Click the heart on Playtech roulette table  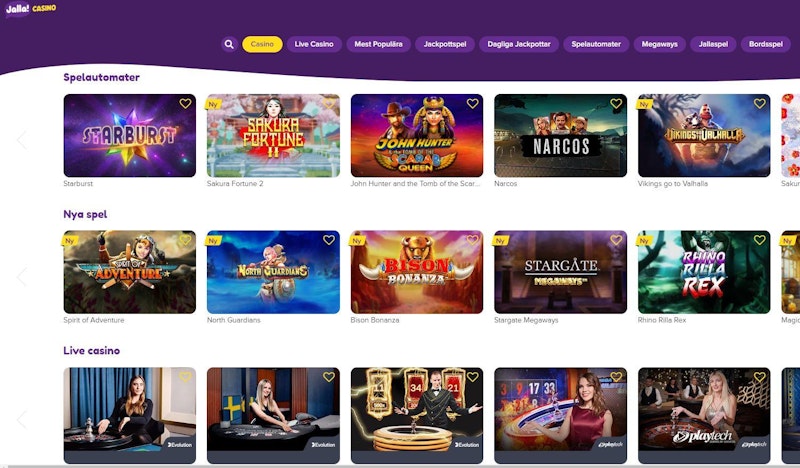(x=760, y=377)
